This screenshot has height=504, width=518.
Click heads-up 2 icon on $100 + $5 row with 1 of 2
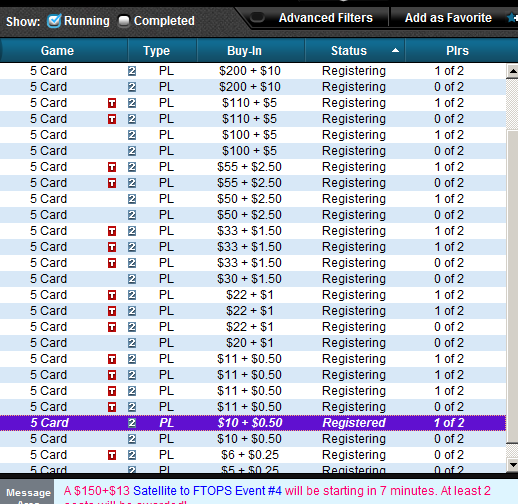click(x=132, y=135)
